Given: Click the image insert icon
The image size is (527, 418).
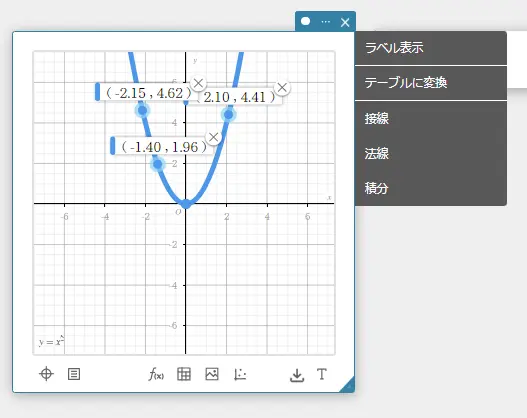Looking at the screenshot, I should coord(212,374).
